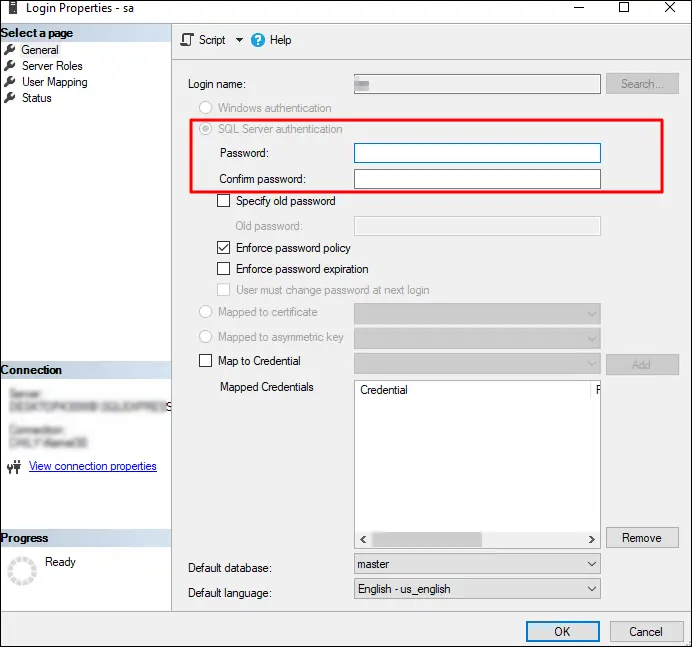Open the Default database dropdown
This screenshot has width=692, height=647.
tap(591, 565)
